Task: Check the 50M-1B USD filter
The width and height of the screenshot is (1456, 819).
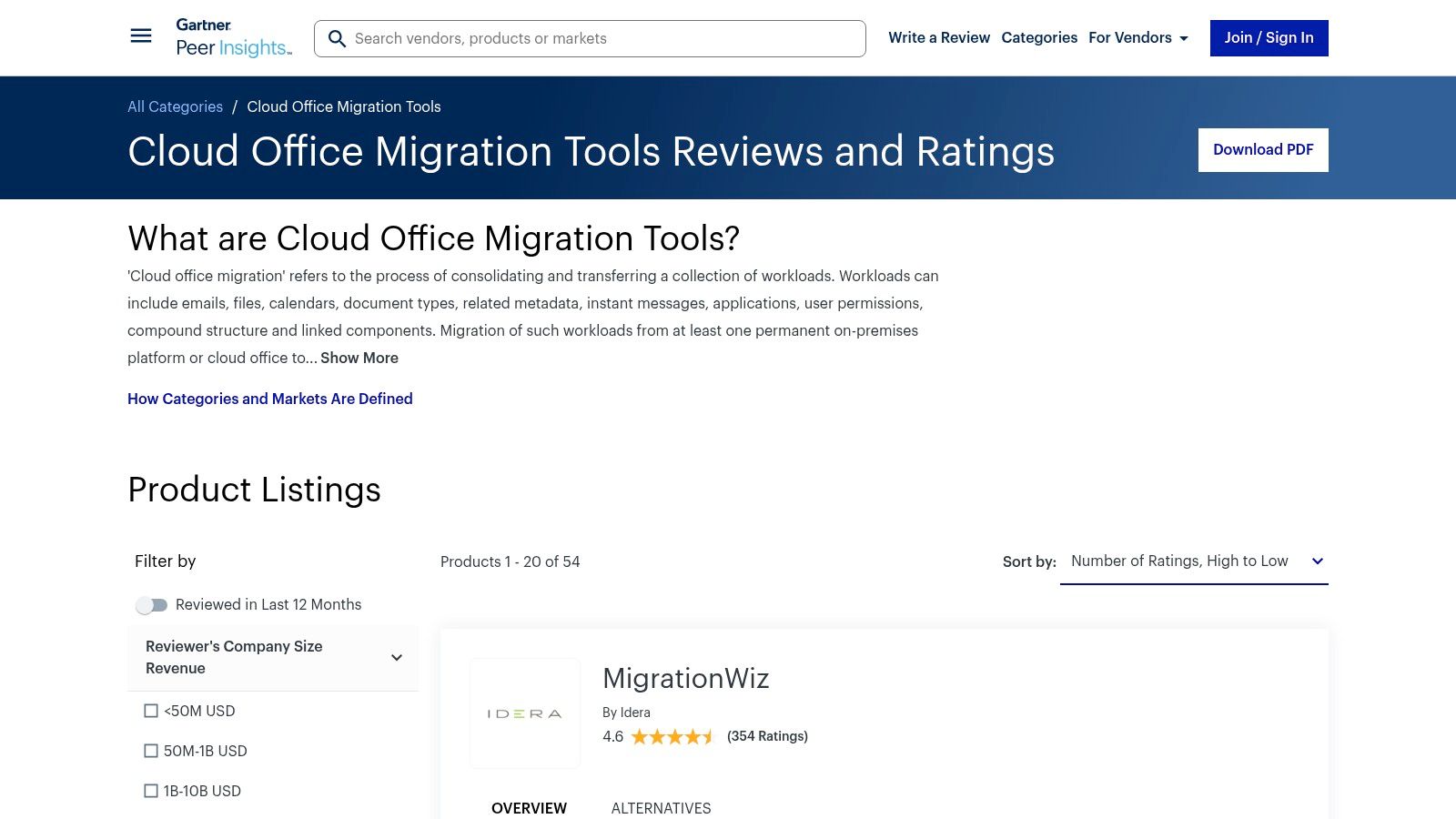Action: click(x=151, y=751)
